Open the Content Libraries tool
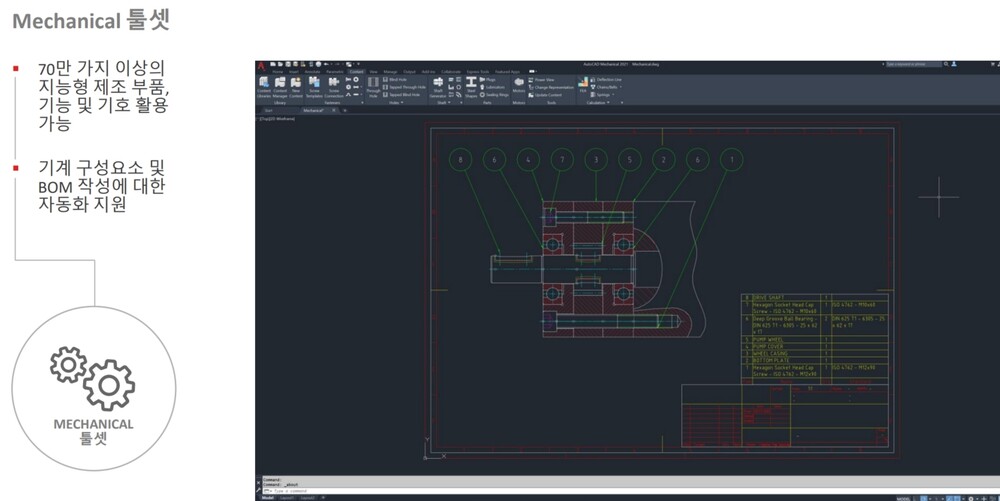Image resolution: width=1000 pixels, height=501 pixels. point(264,86)
